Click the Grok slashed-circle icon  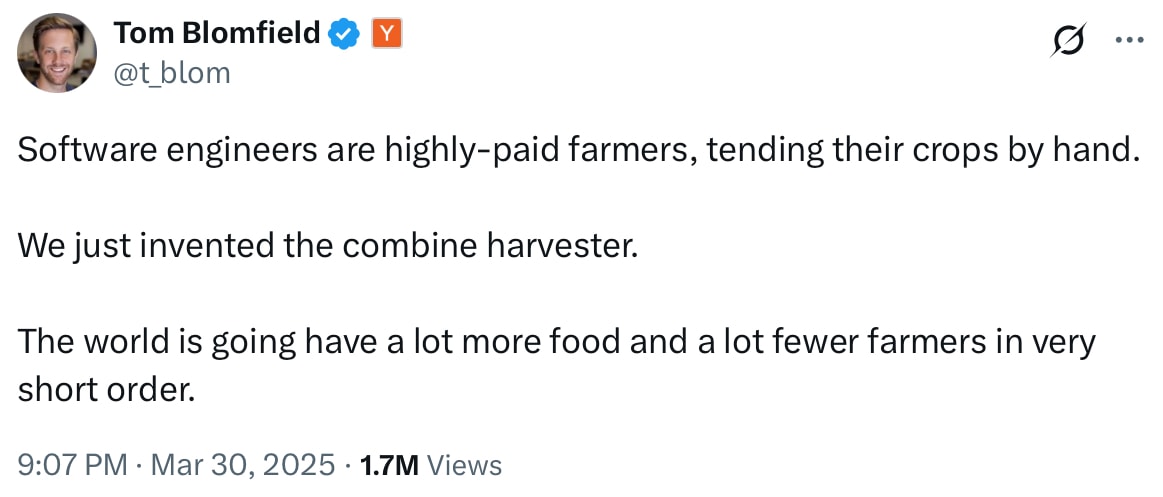1067,42
